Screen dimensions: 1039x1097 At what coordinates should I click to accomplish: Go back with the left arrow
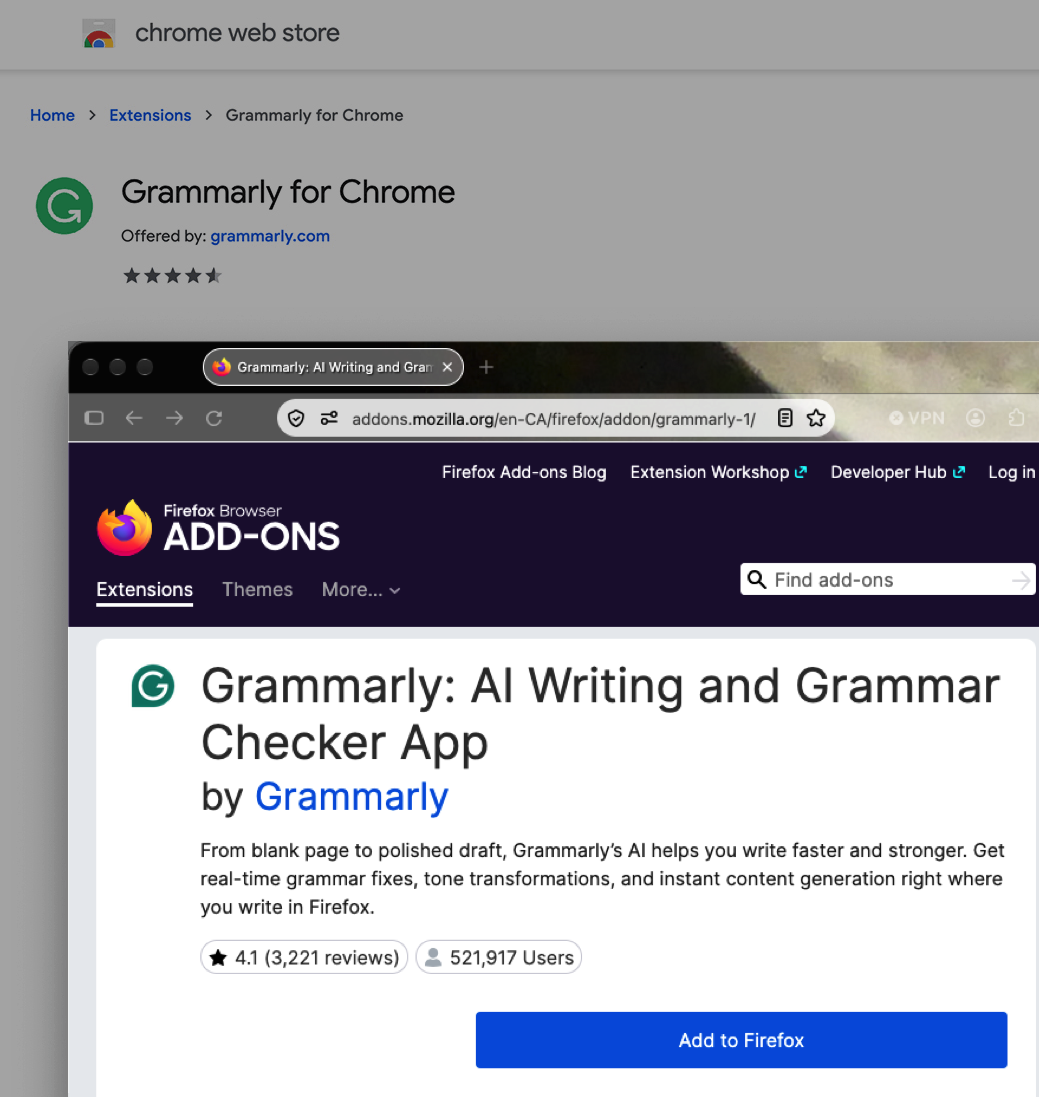tap(134, 418)
